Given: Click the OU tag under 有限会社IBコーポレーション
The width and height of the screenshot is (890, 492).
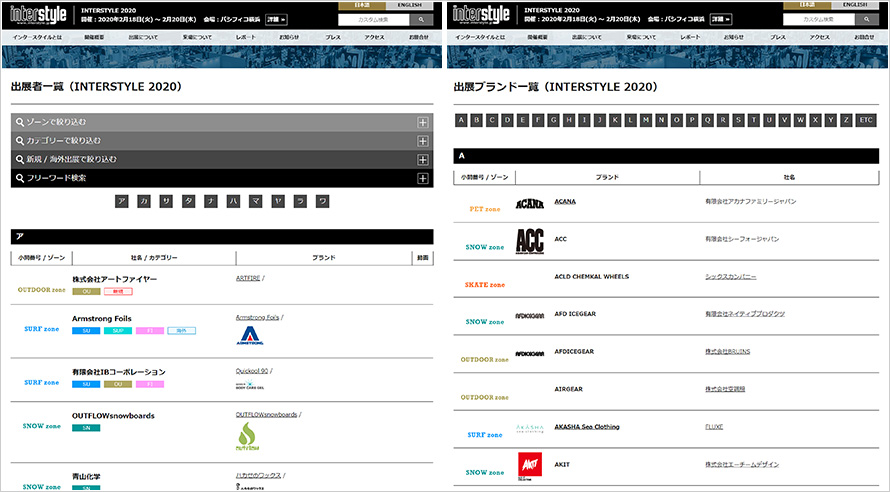Looking at the screenshot, I should point(118,384).
